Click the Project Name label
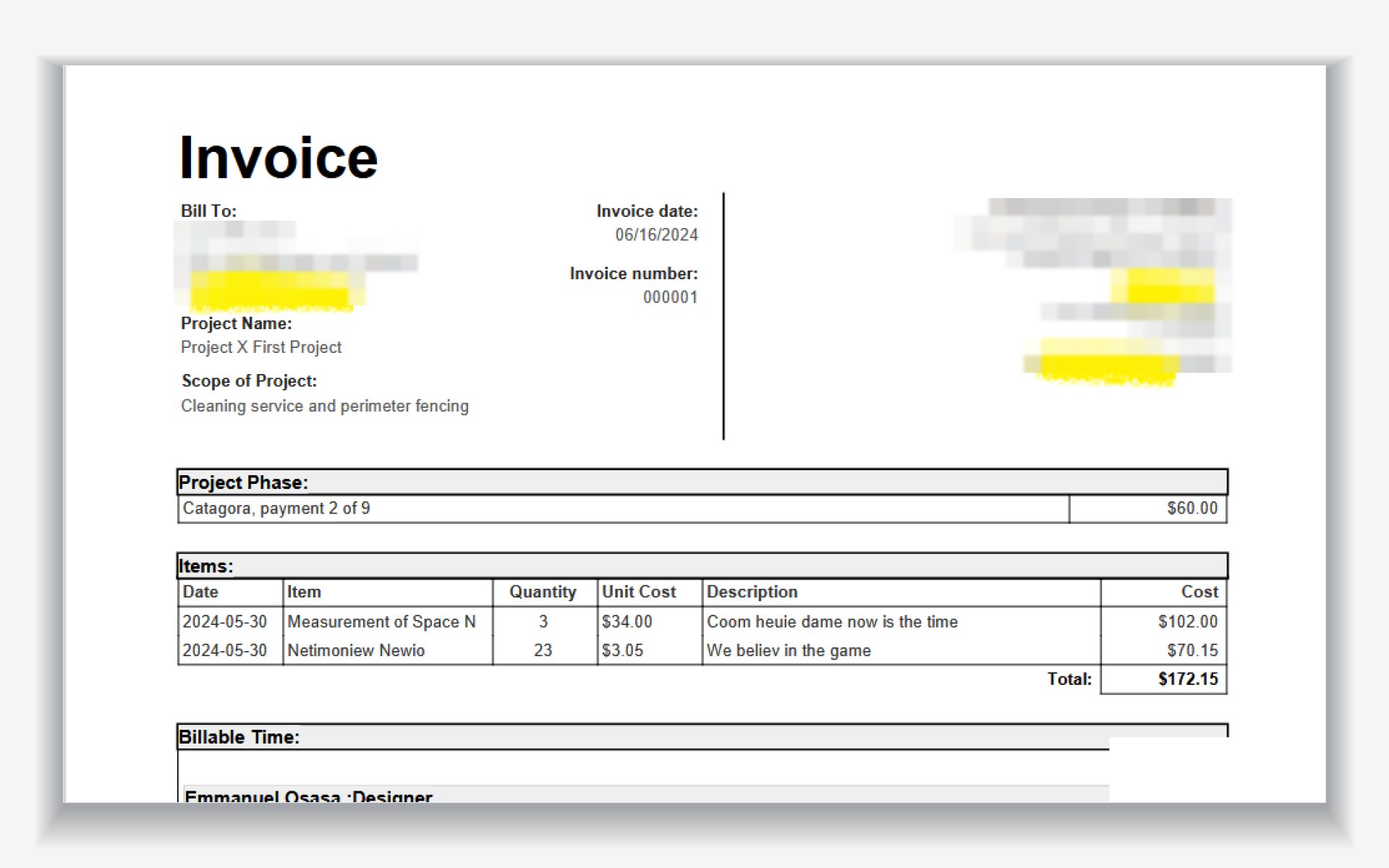1389x868 pixels. pos(236,323)
